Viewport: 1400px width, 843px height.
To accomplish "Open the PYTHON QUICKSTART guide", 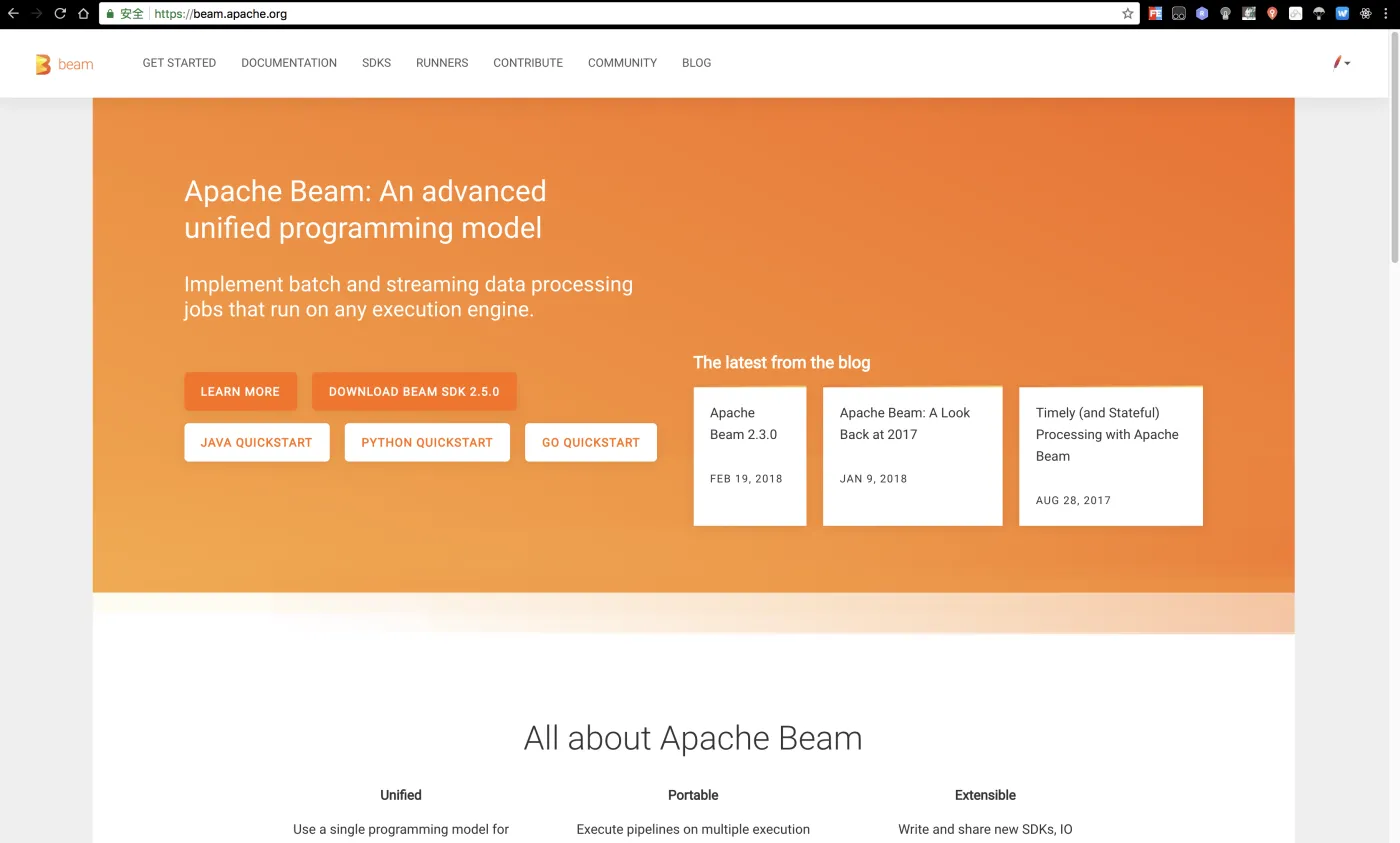I will coord(427,442).
